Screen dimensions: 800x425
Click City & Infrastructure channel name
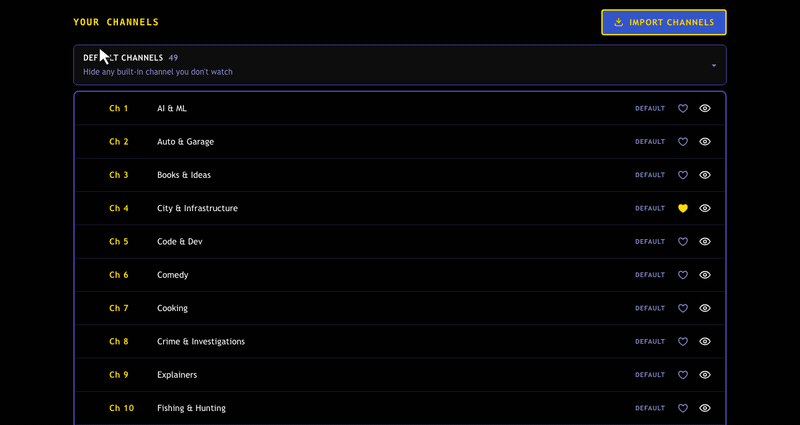coord(197,208)
